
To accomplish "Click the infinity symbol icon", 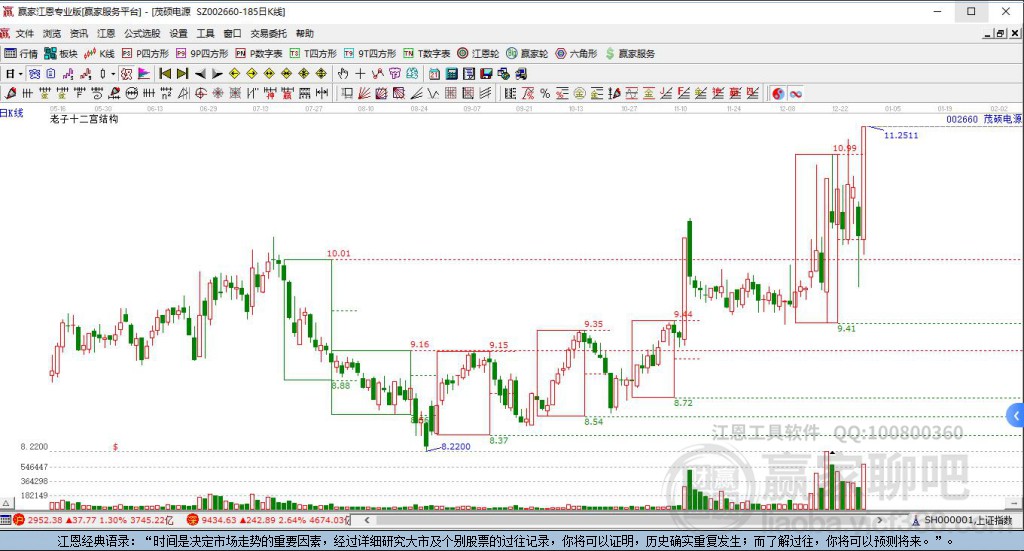I will coord(795,93).
